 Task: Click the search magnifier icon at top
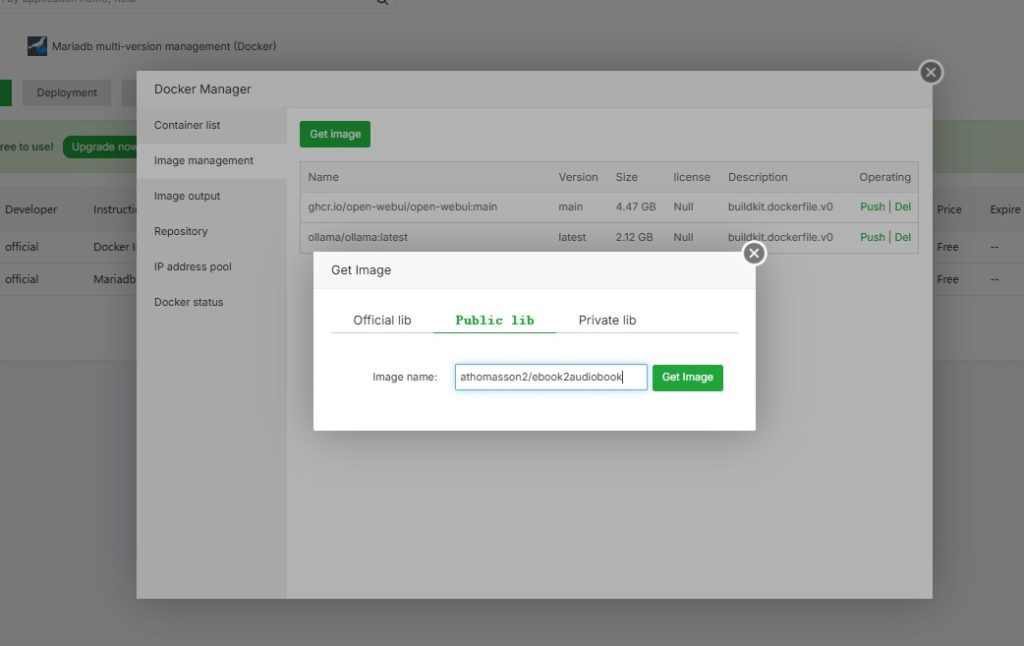383,2
